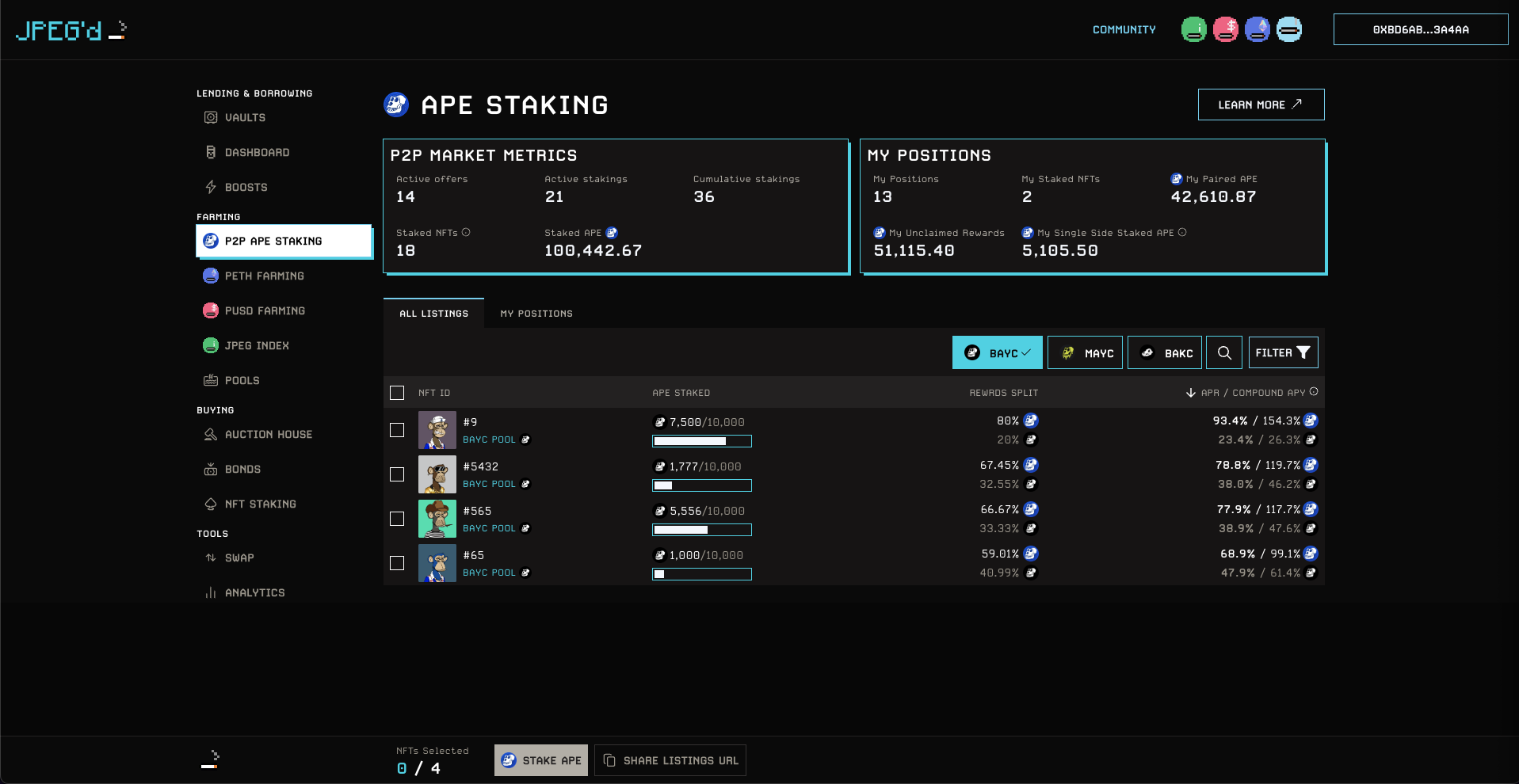
Task: Click the search magnifier icon in listings toolbar
Action: coord(1224,352)
